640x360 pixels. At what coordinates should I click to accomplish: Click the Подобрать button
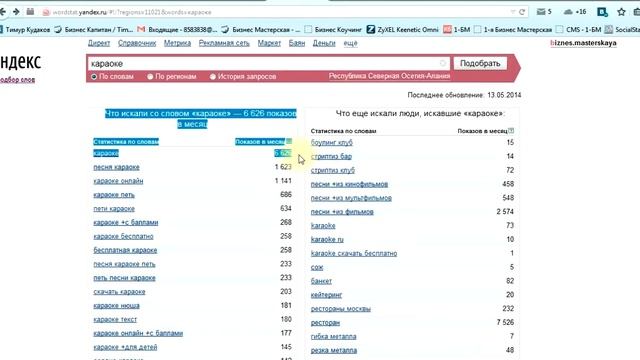point(480,63)
